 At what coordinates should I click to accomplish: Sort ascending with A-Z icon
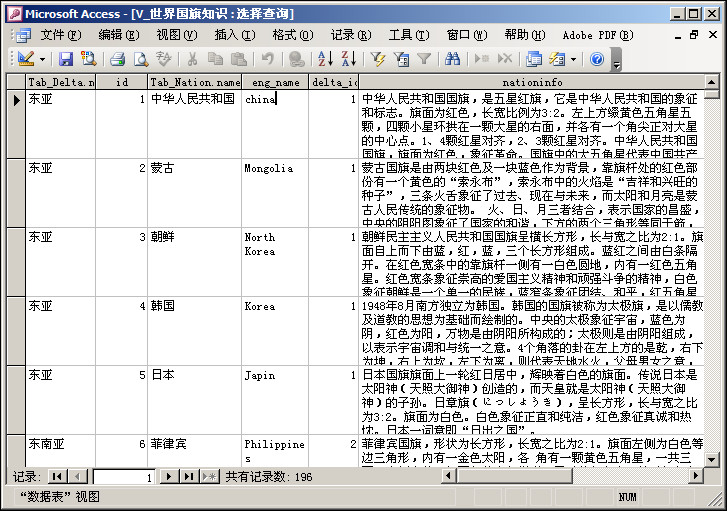325,59
